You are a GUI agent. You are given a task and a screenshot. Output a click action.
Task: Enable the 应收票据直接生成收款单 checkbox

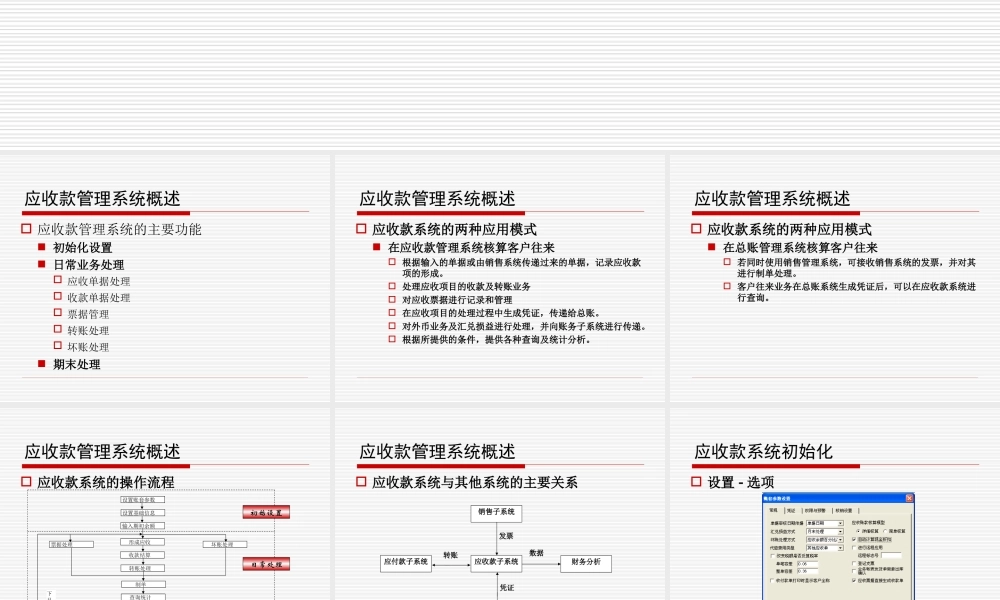853,580
